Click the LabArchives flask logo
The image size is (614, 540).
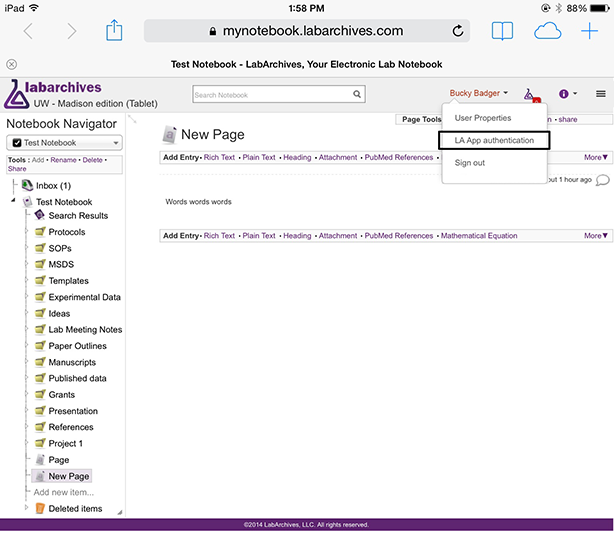pyautogui.click(x=16, y=94)
